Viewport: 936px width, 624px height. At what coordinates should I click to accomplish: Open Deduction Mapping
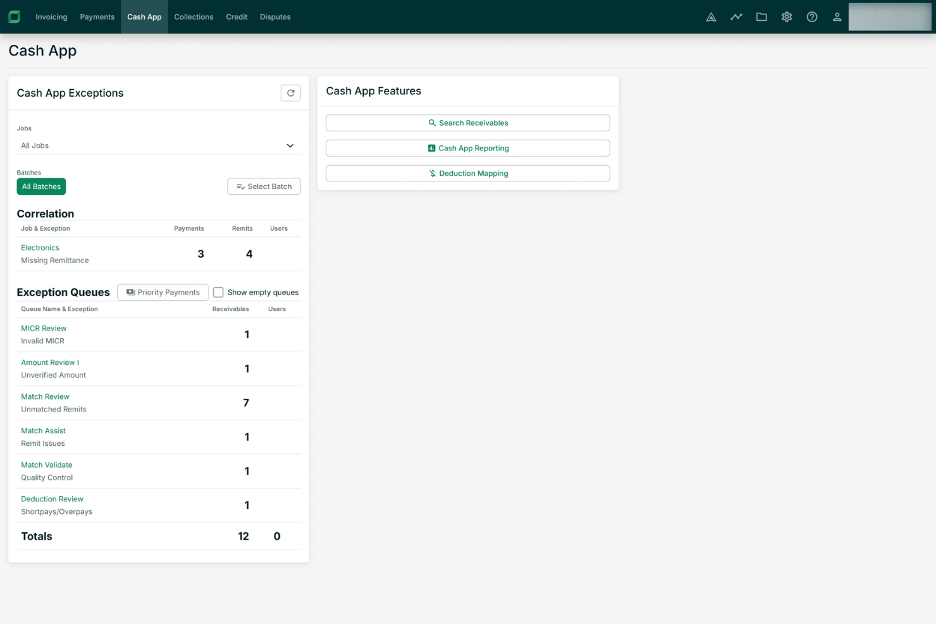pos(468,173)
